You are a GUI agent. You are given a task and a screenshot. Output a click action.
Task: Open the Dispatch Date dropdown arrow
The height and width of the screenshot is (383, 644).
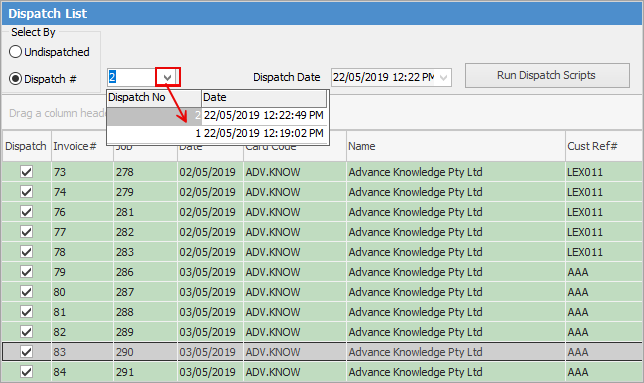pos(444,77)
